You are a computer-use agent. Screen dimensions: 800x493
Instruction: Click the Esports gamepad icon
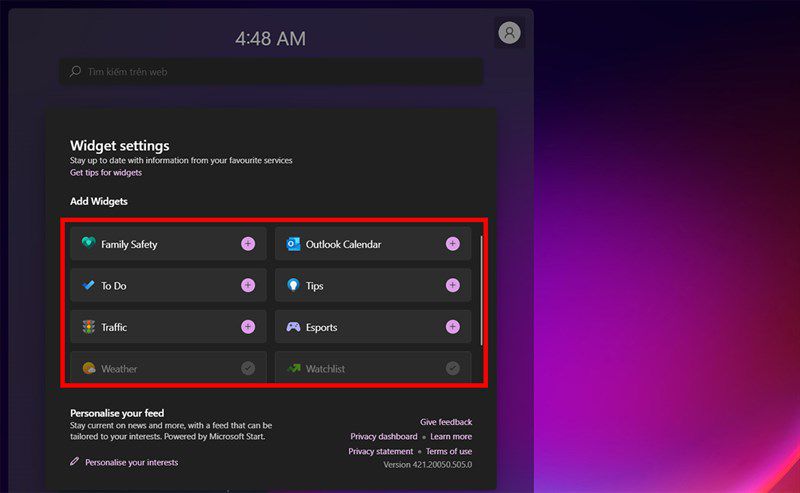[293, 327]
